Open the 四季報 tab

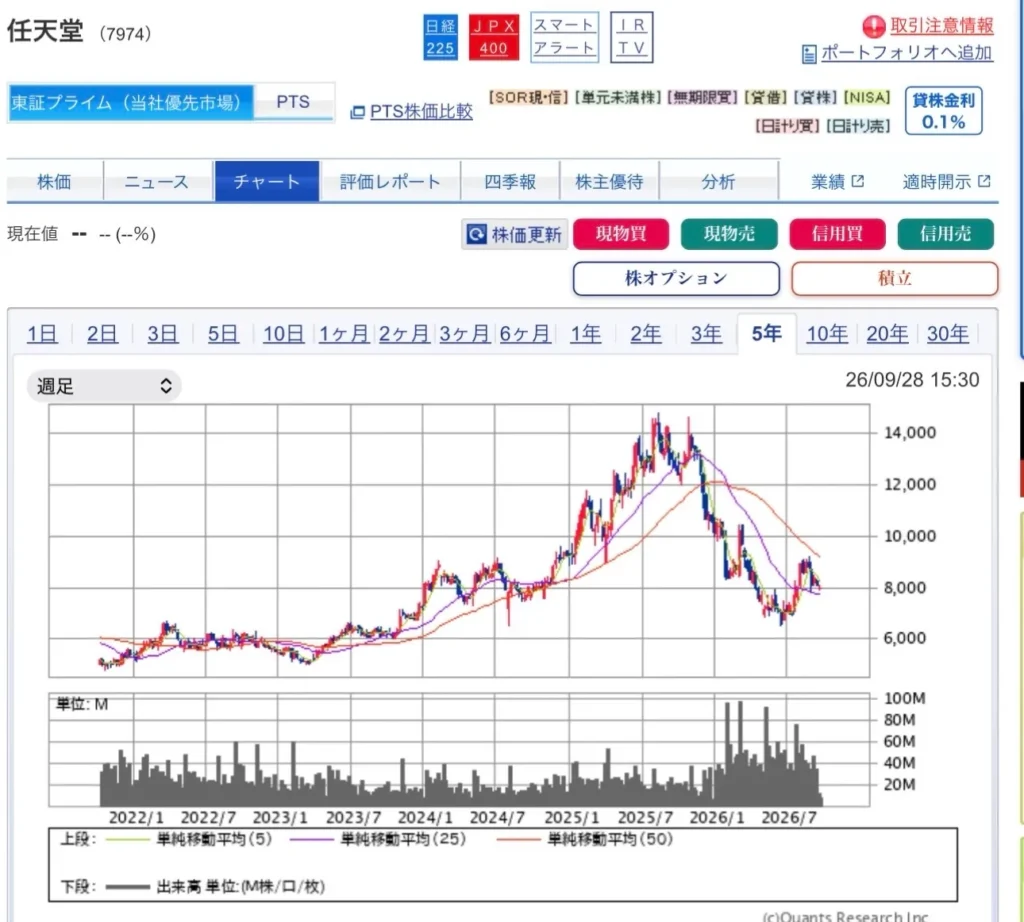510,182
